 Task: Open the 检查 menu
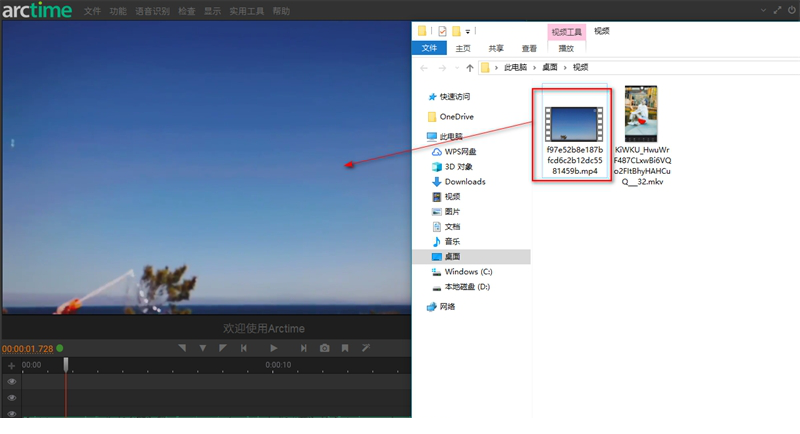pyautogui.click(x=187, y=11)
